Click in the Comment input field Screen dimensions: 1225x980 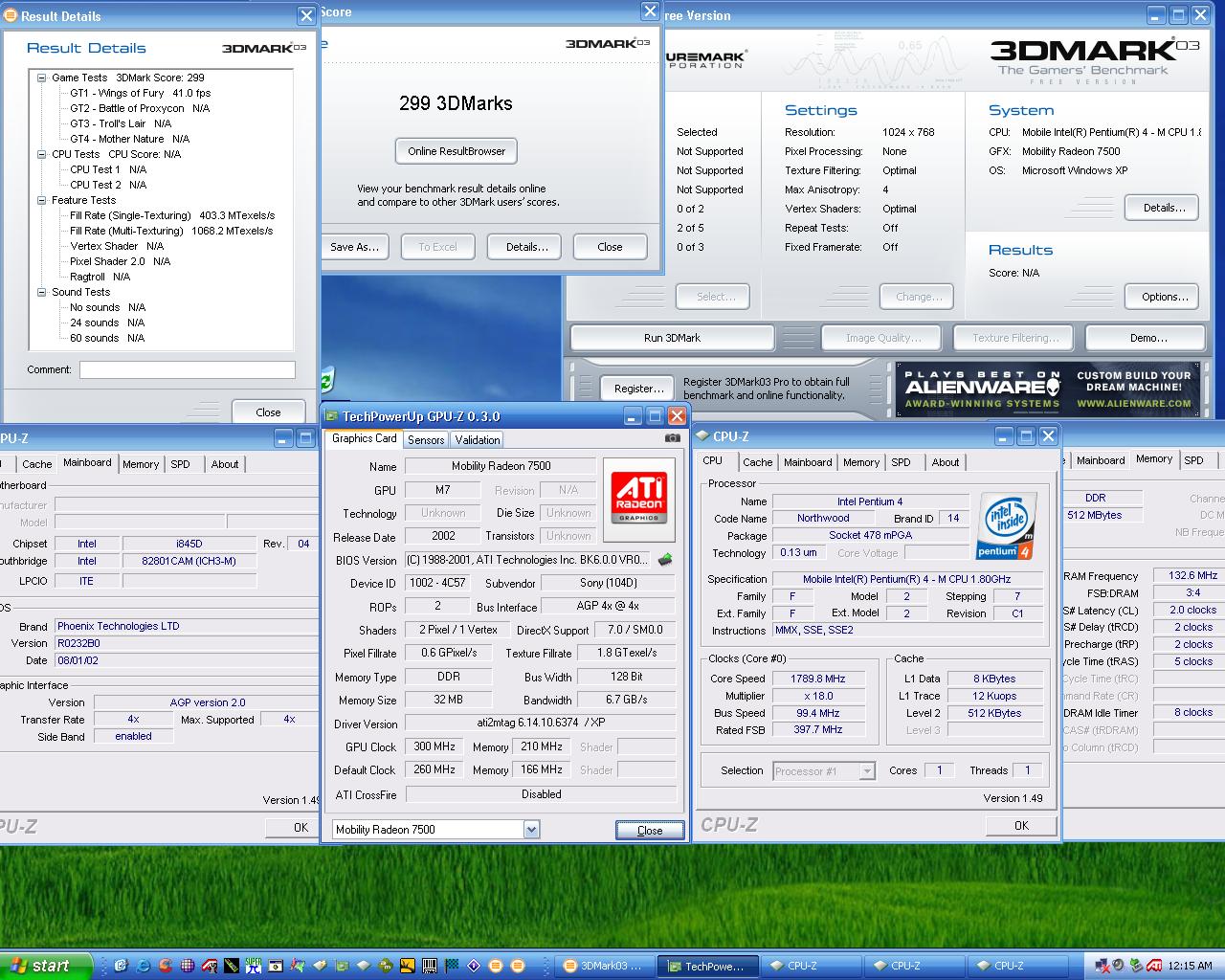[x=187, y=369]
